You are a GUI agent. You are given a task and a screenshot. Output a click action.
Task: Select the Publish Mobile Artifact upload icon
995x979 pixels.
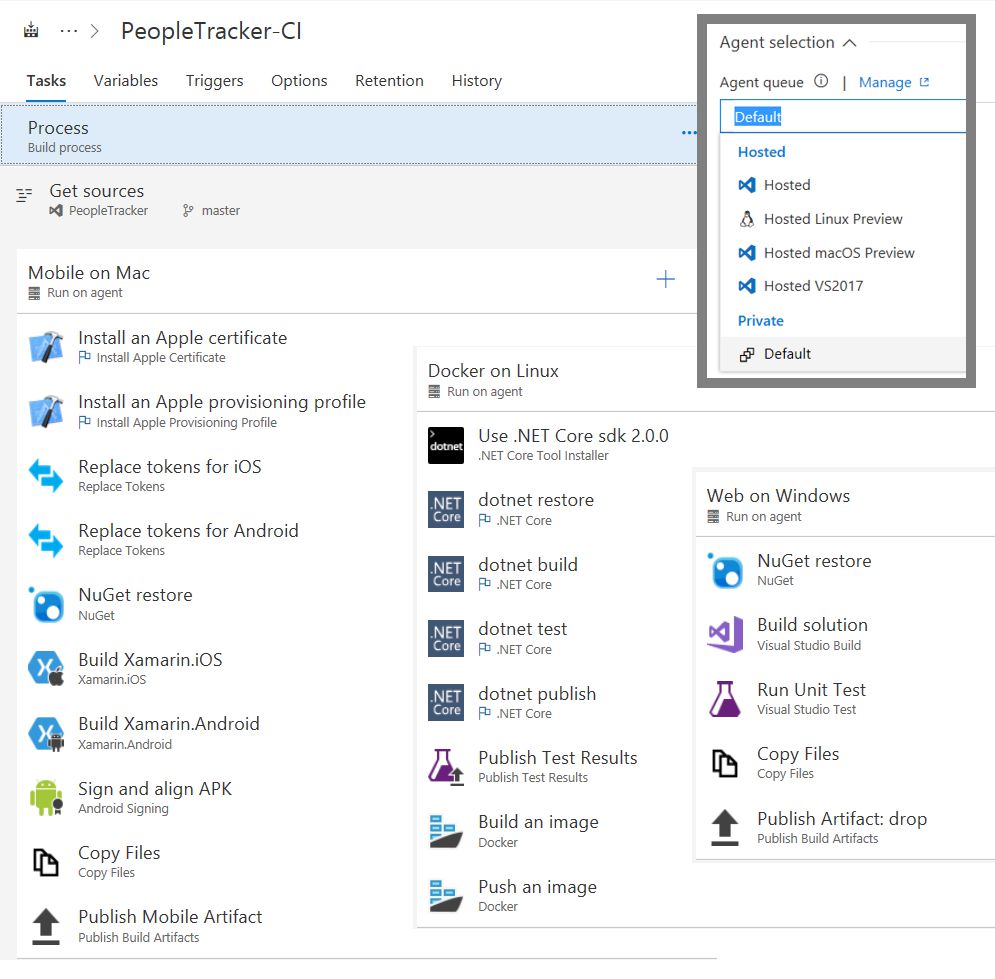point(46,926)
